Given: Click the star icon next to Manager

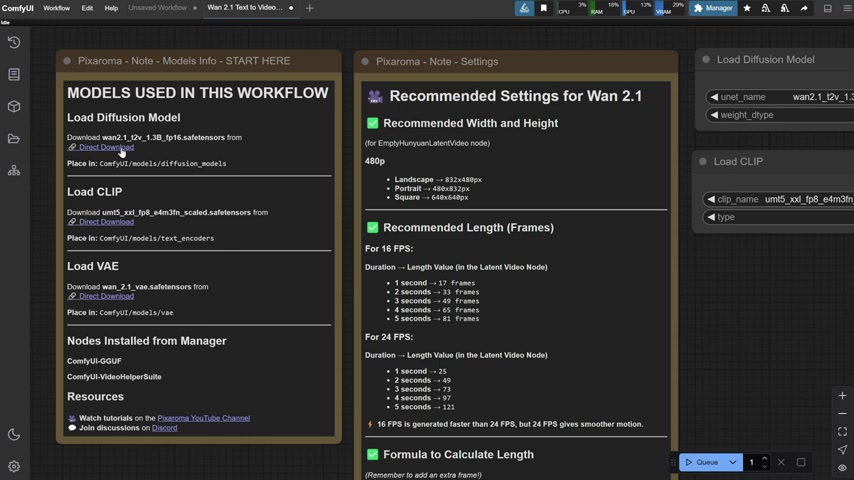Looking at the screenshot, I should (747, 8).
